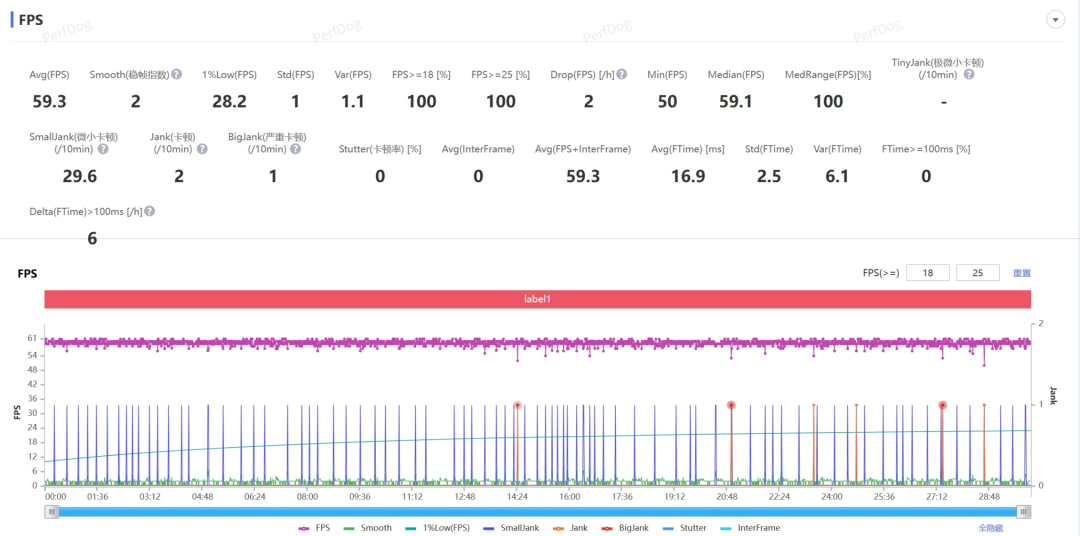Screen dimensions: 1080x536
Task: Click help icon beside Drop(FPS) [/h]
Action: (x=621, y=75)
